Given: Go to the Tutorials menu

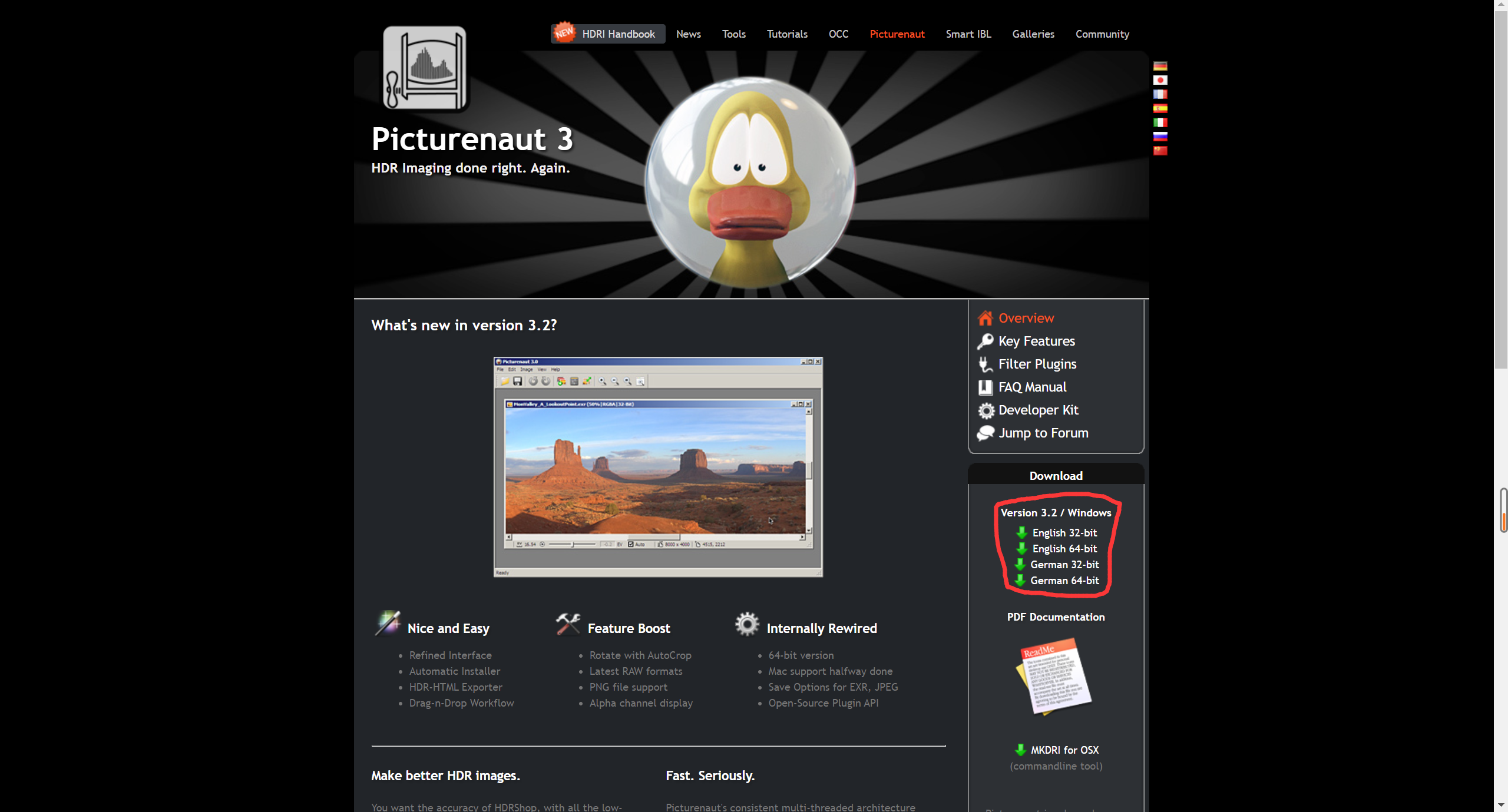Looking at the screenshot, I should click(x=786, y=34).
